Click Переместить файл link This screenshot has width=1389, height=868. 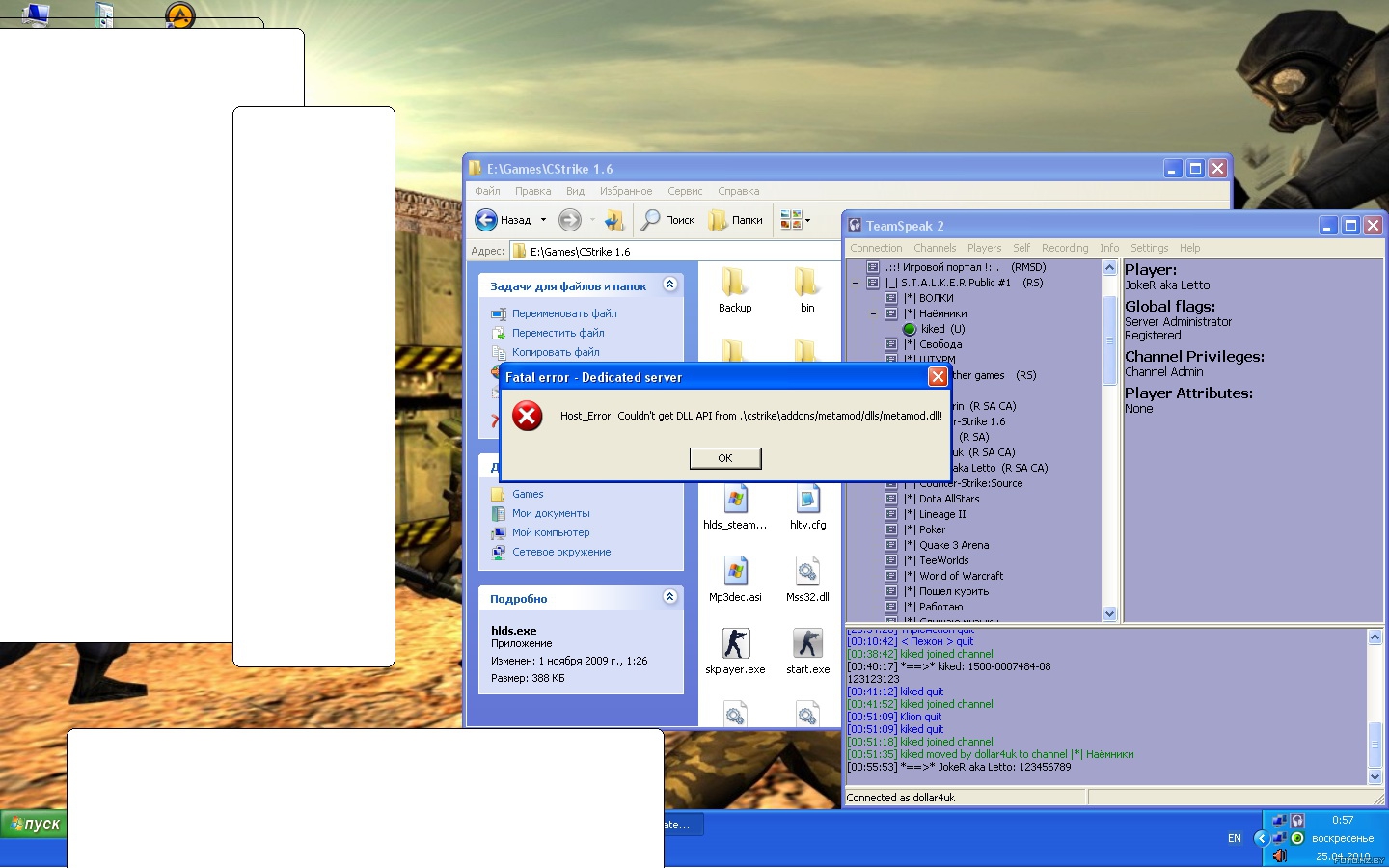click(x=558, y=333)
